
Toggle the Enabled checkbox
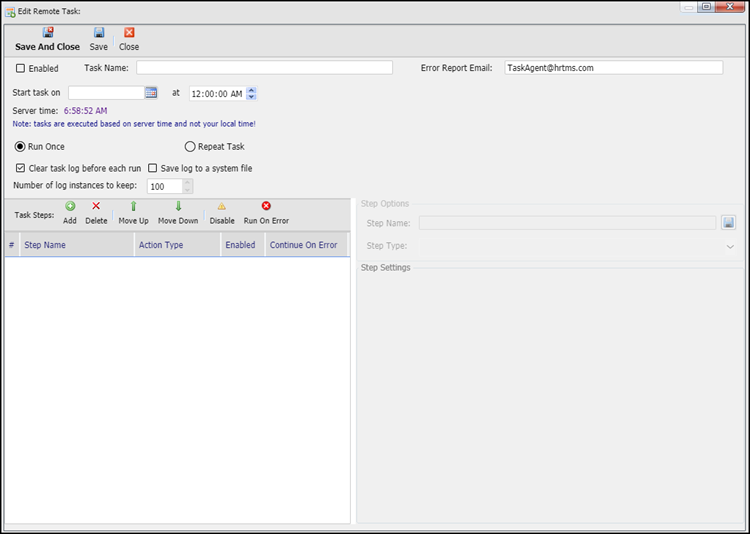(20, 68)
